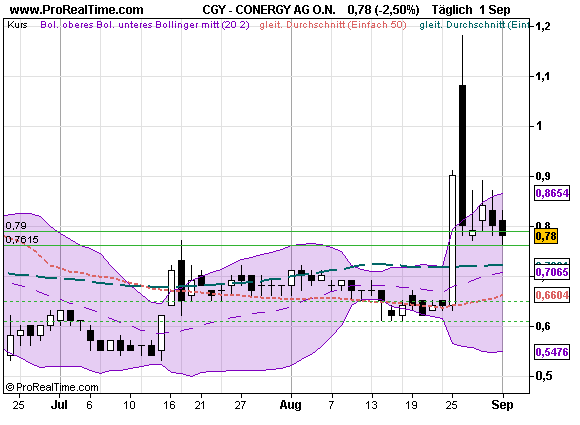Click the 21 date label on time axis
Image resolution: width=580 pixels, height=425 pixels.
[x=200, y=405]
